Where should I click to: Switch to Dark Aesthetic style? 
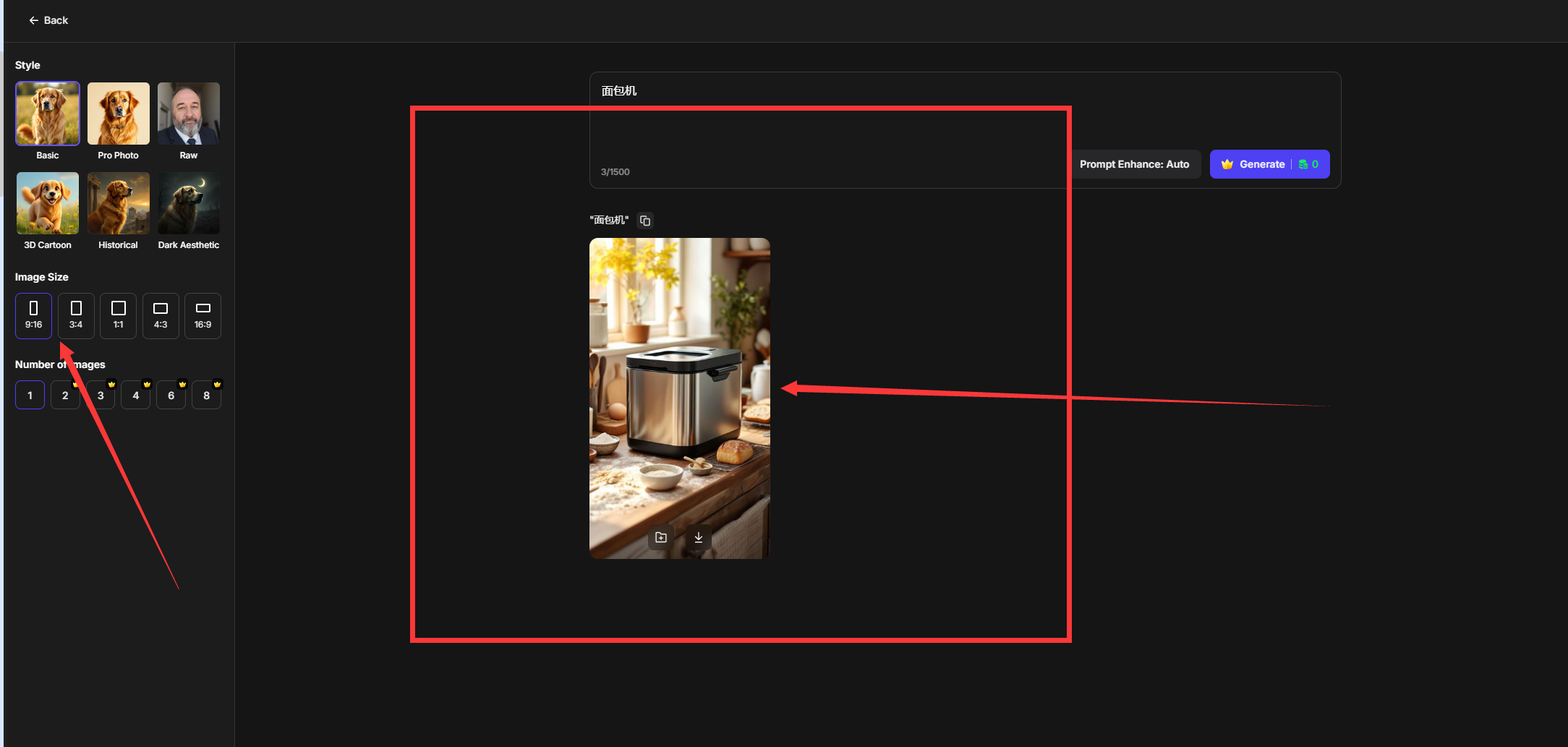[188, 203]
